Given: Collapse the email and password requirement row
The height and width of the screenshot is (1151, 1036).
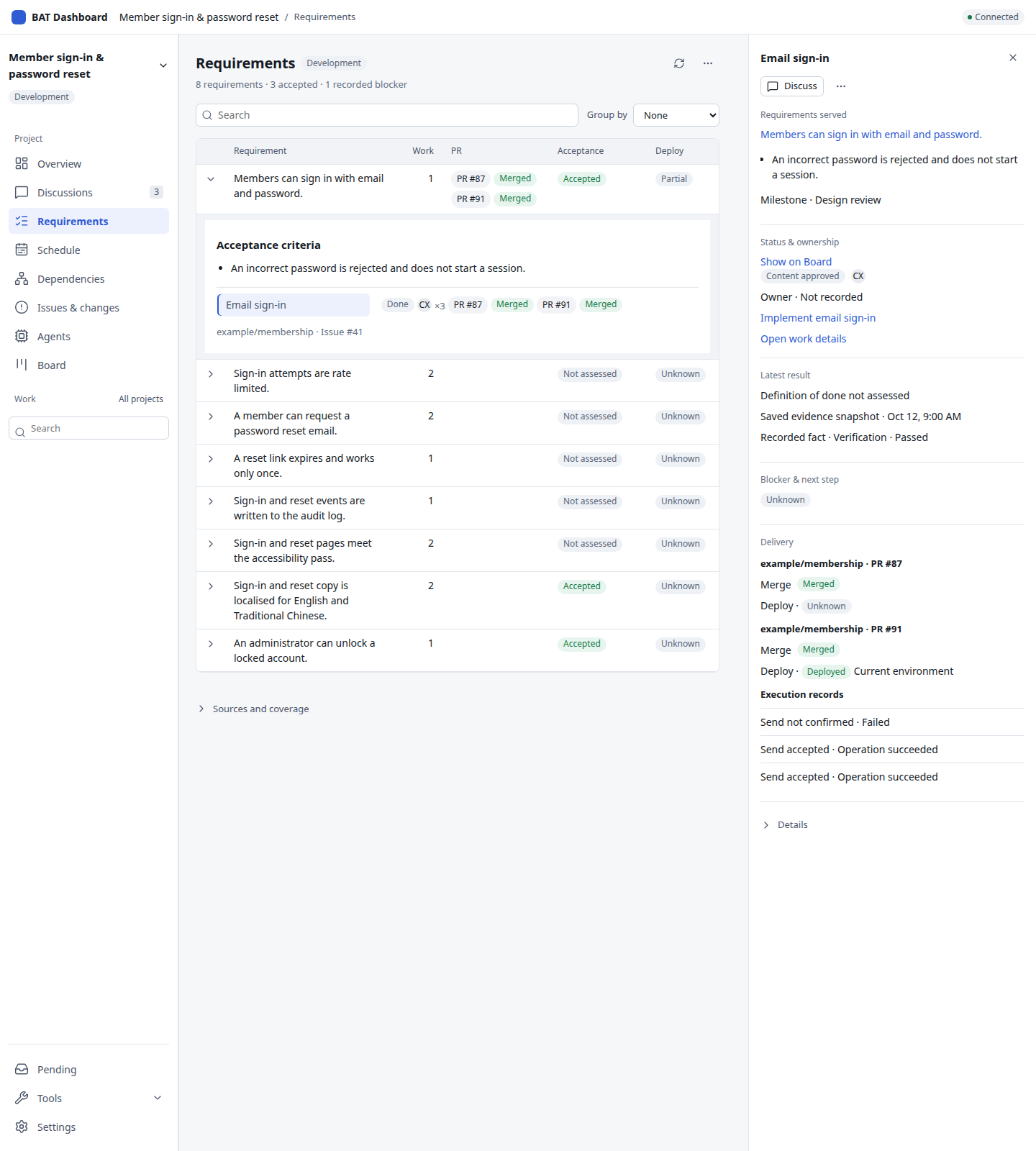Looking at the screenshot, I should pyautogui.click(x=211, y=179).
